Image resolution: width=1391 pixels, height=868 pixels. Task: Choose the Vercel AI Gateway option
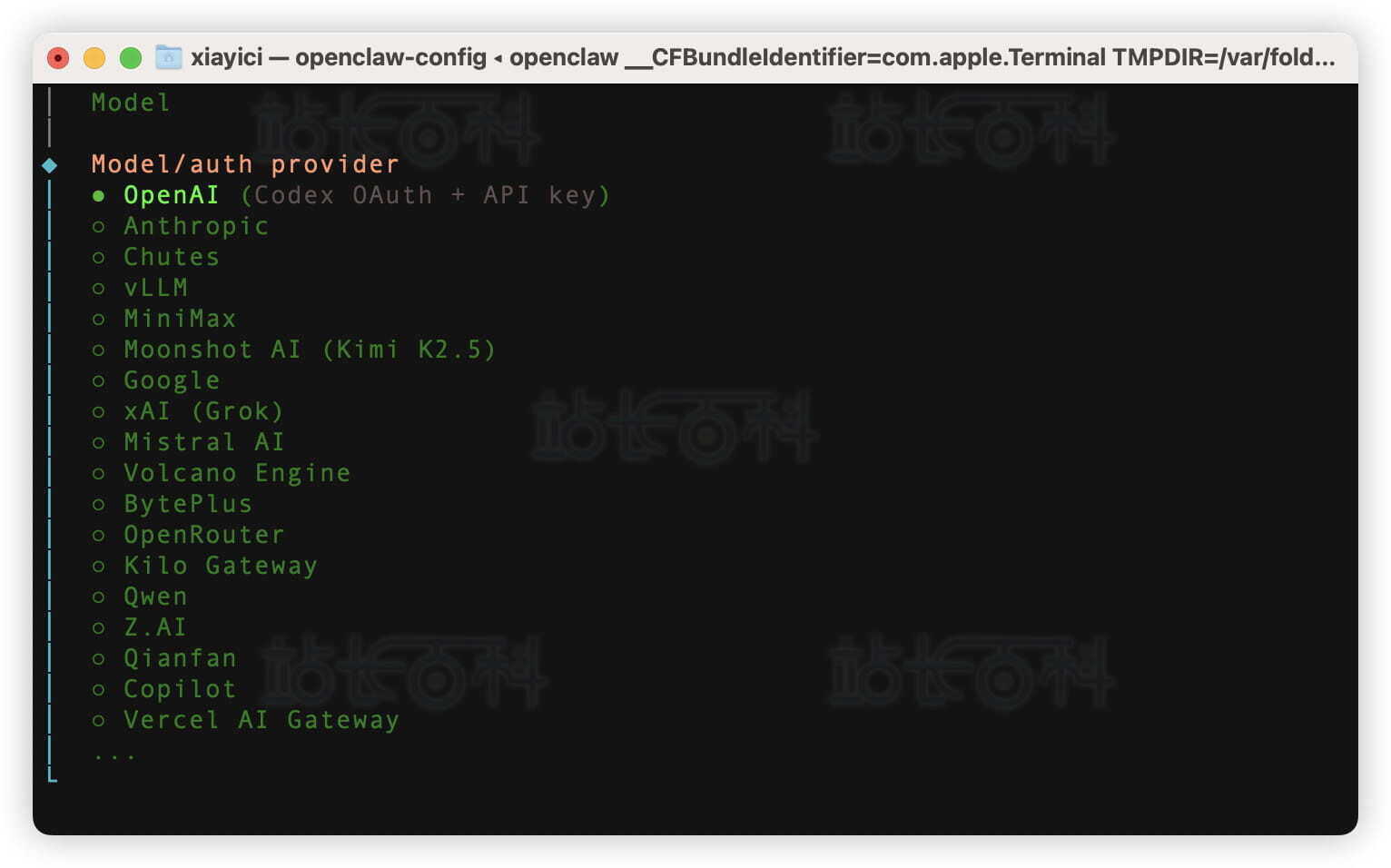coord(245,720)
